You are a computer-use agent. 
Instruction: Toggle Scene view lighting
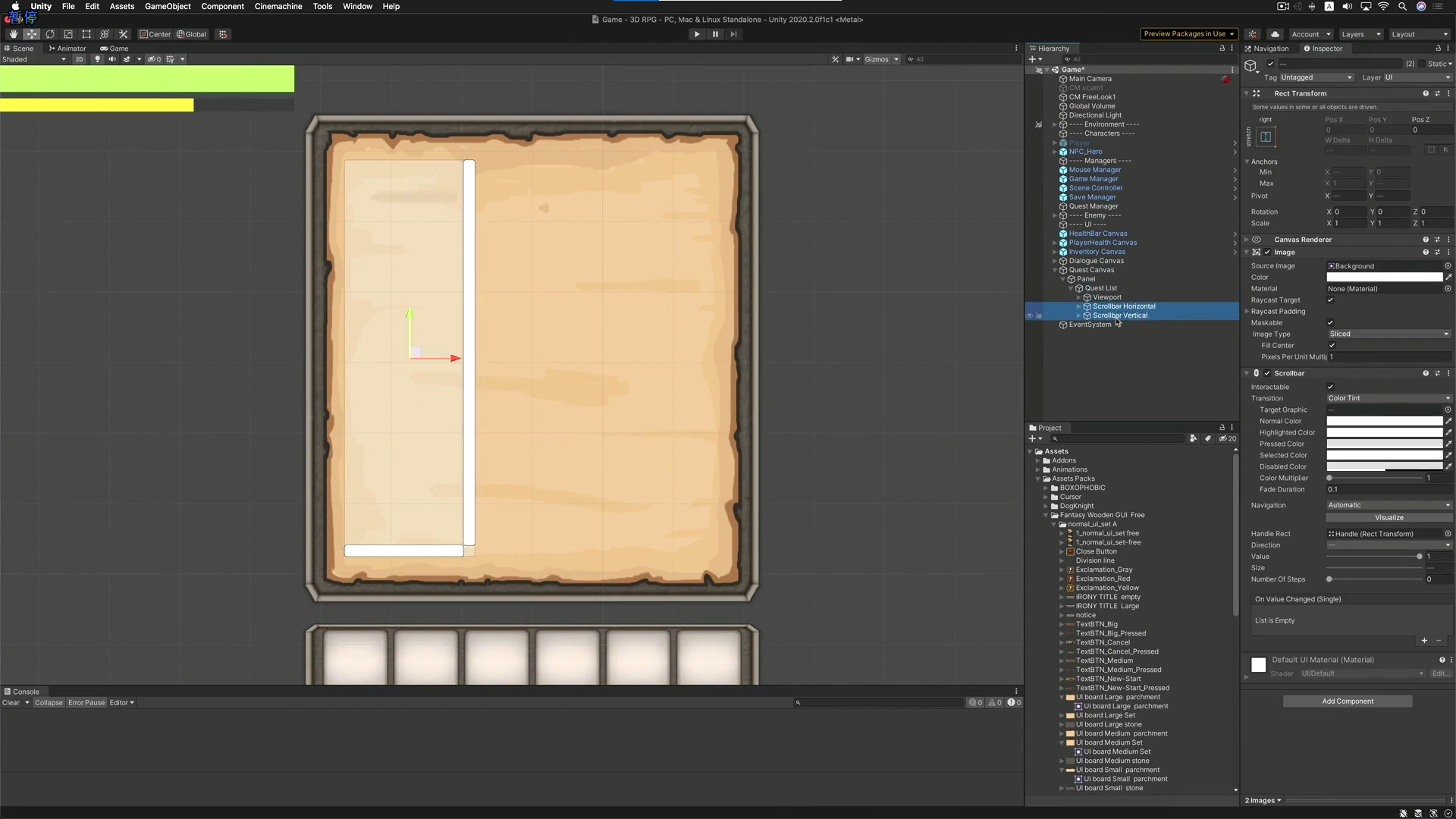[x=97, y=59]
